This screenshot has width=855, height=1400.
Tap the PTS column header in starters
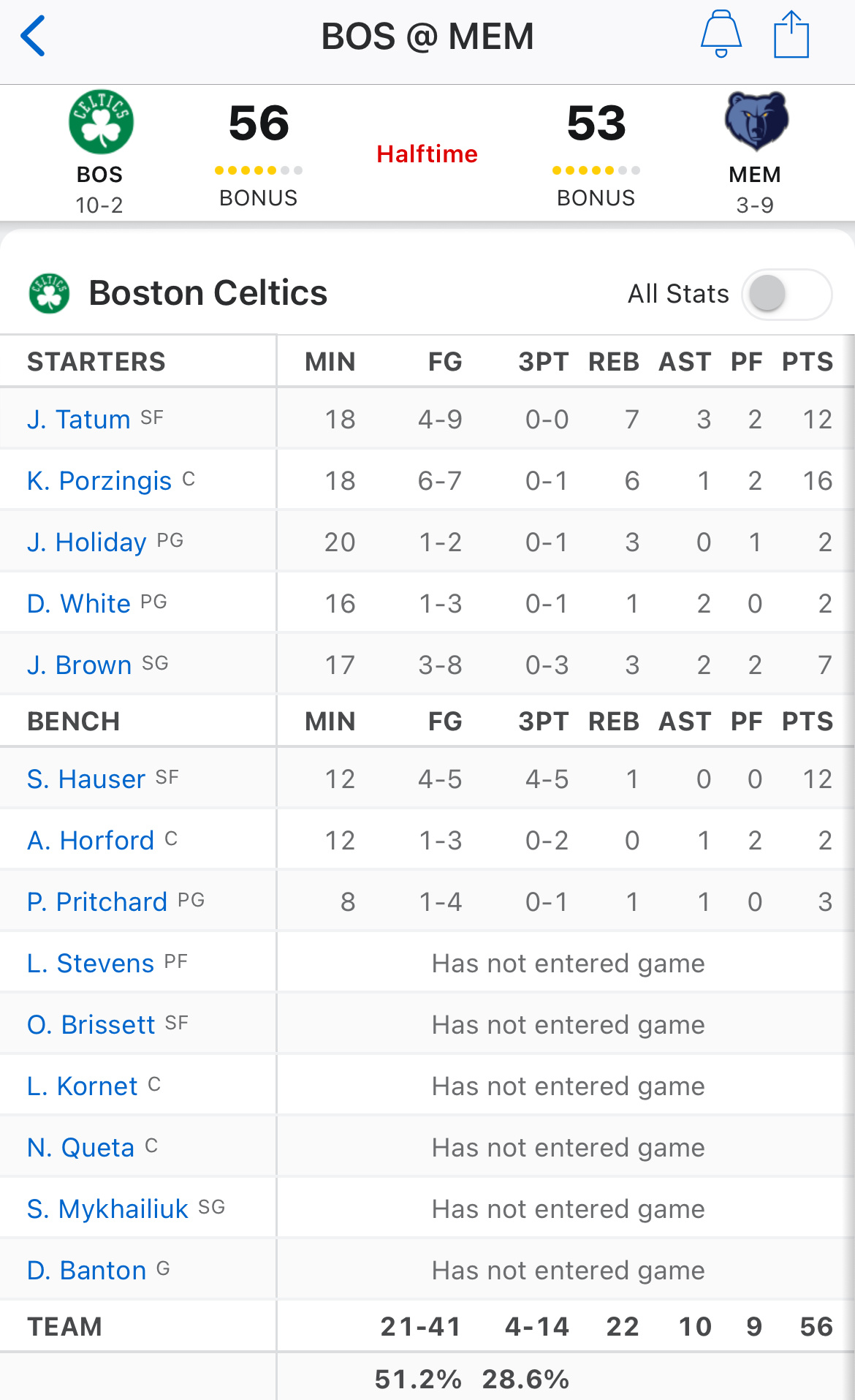pos(807,362)
